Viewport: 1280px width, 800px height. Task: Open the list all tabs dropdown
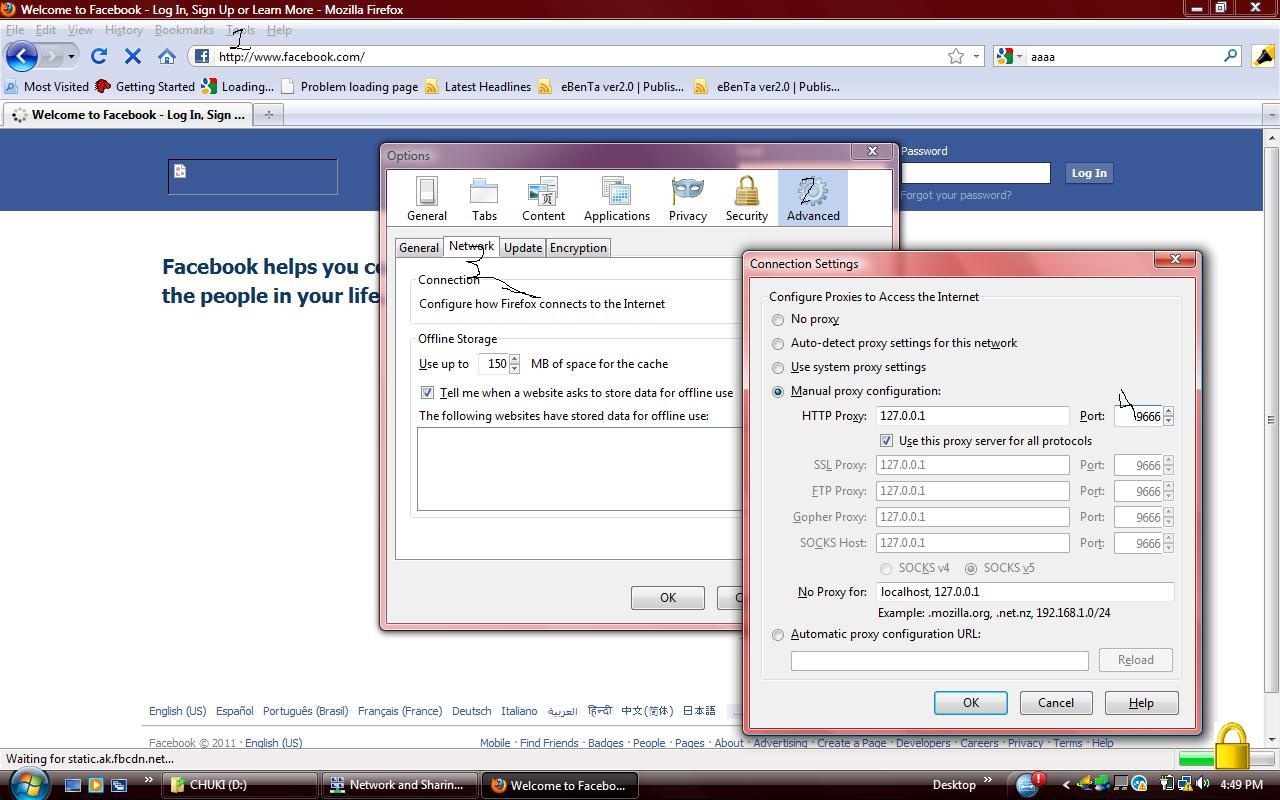point(1272,115)
